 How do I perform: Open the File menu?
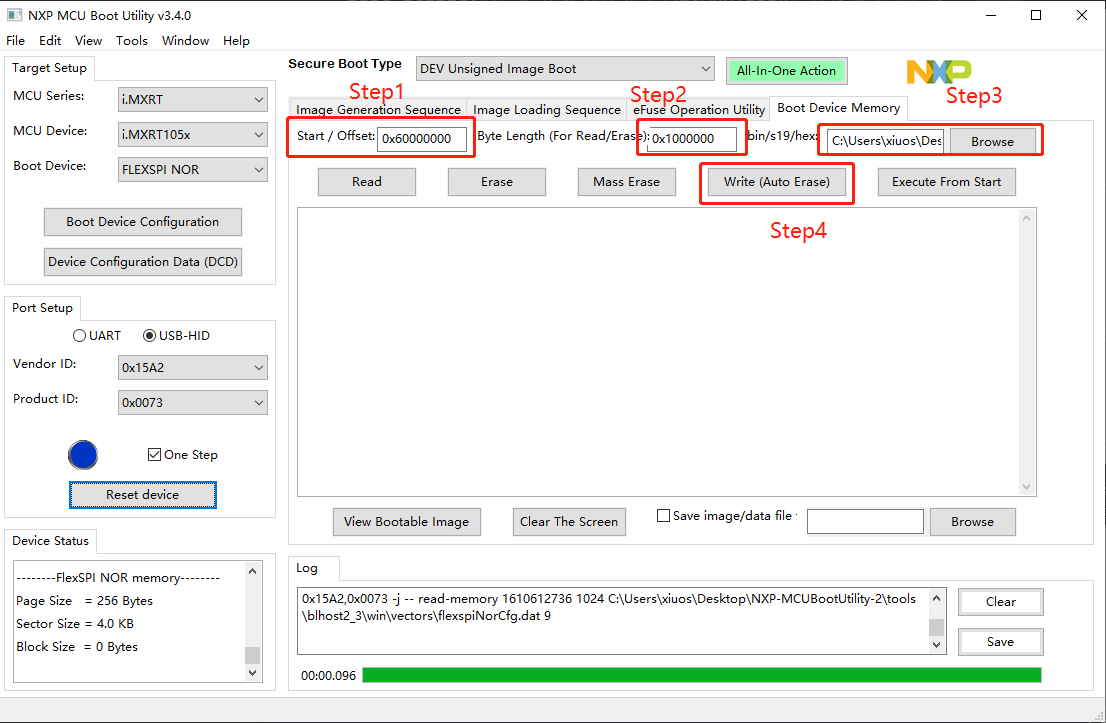coord(16,41)
